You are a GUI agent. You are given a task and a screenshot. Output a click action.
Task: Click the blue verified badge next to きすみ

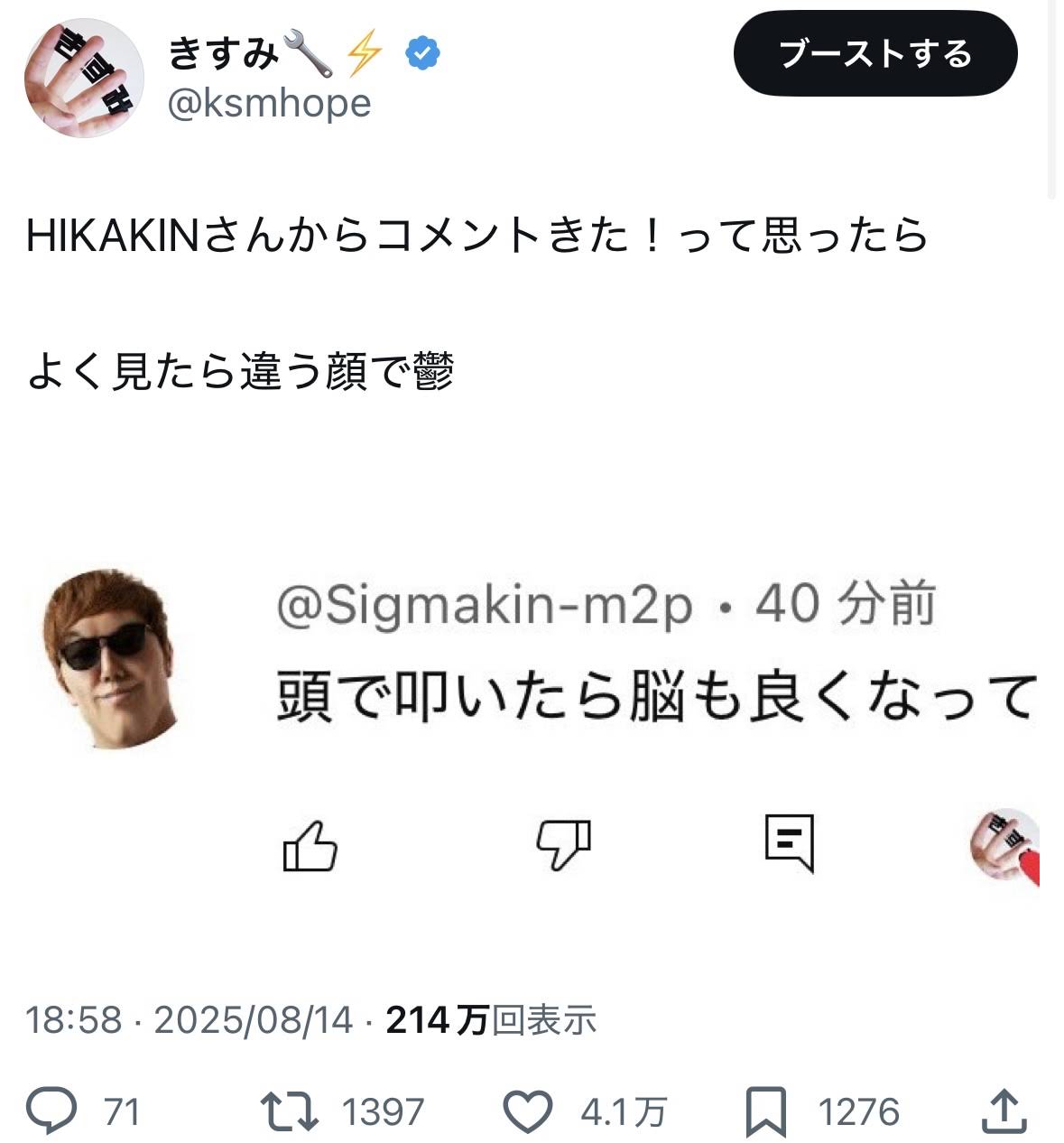click(422, 54)
